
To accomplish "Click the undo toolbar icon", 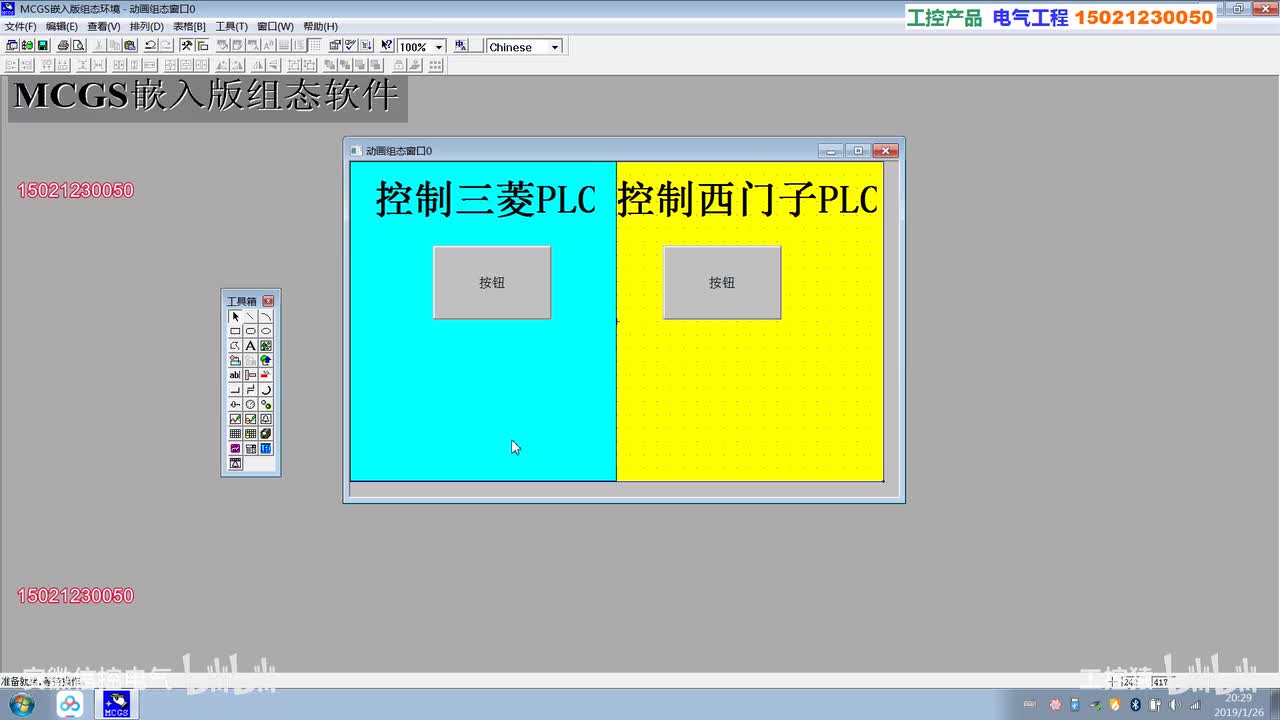I will tap(151, 46).
